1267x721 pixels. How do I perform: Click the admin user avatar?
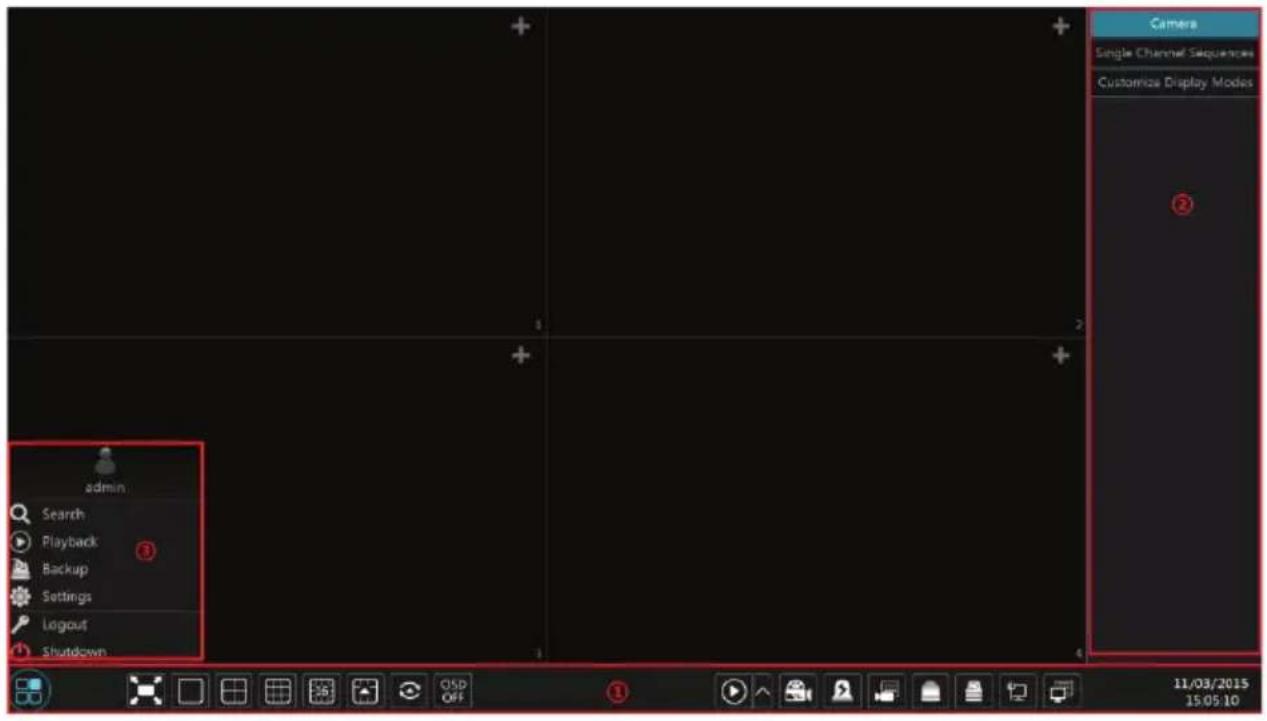[105, 461]
